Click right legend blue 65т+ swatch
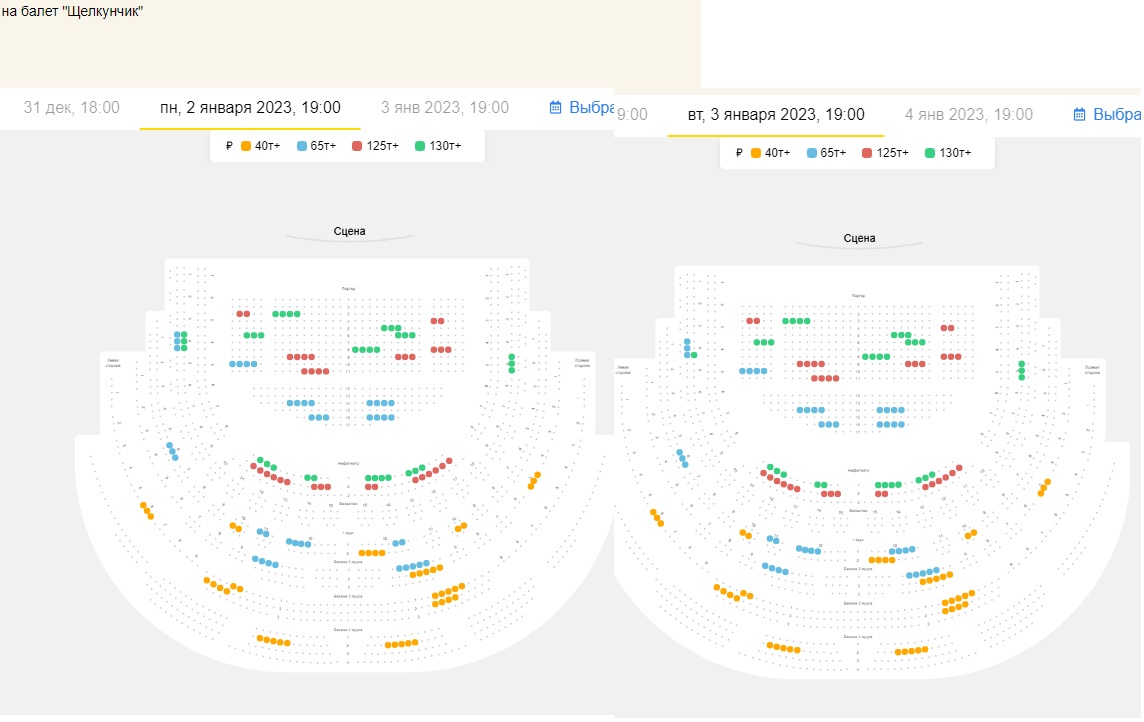The height and width of the screenshot is (722, 1144). pyautogui.click(x=812, y=153)
